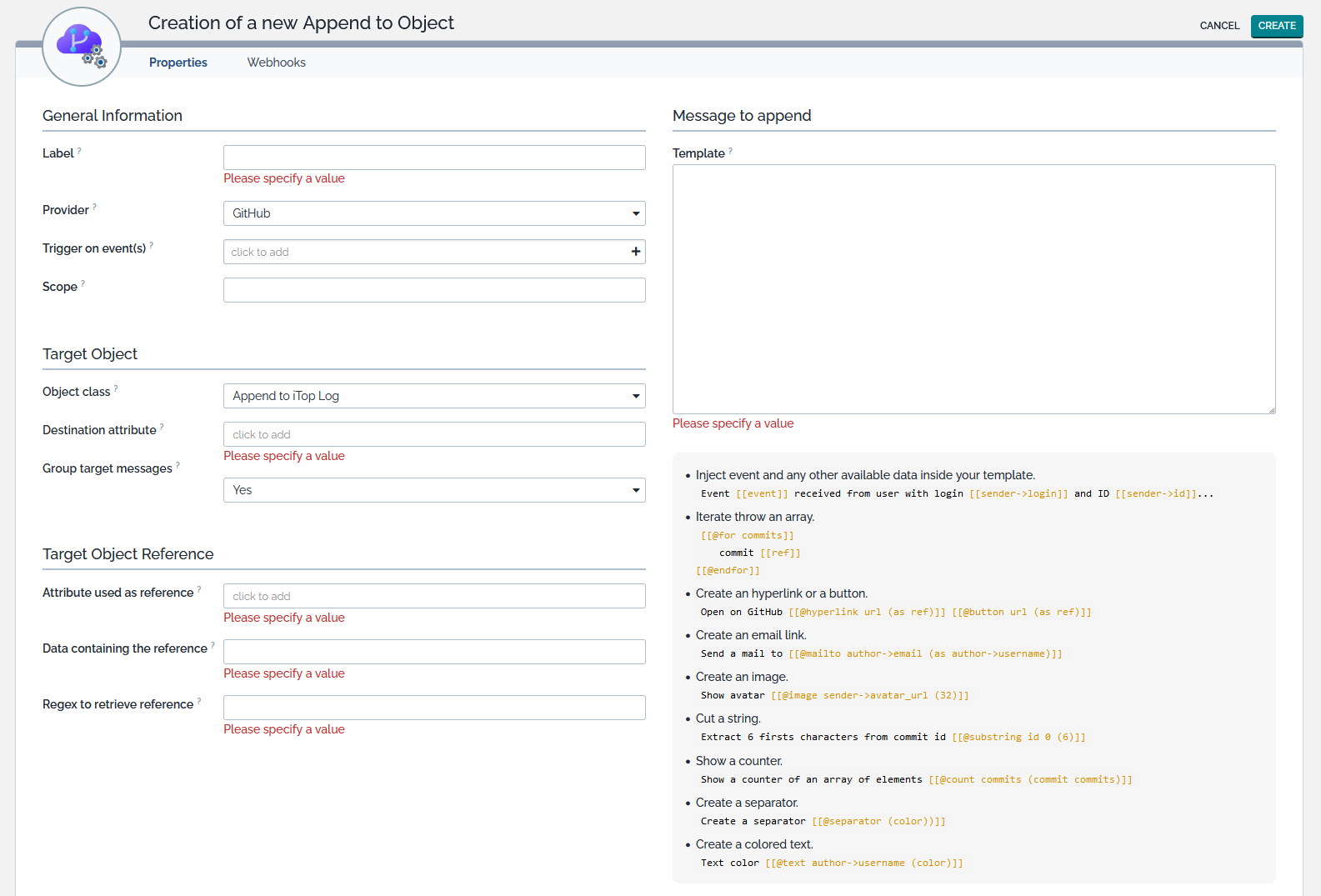This screenshot has width=1321, height=896.
Task: Click the help icon beside Object class
Action: click(x=116, y=388)
